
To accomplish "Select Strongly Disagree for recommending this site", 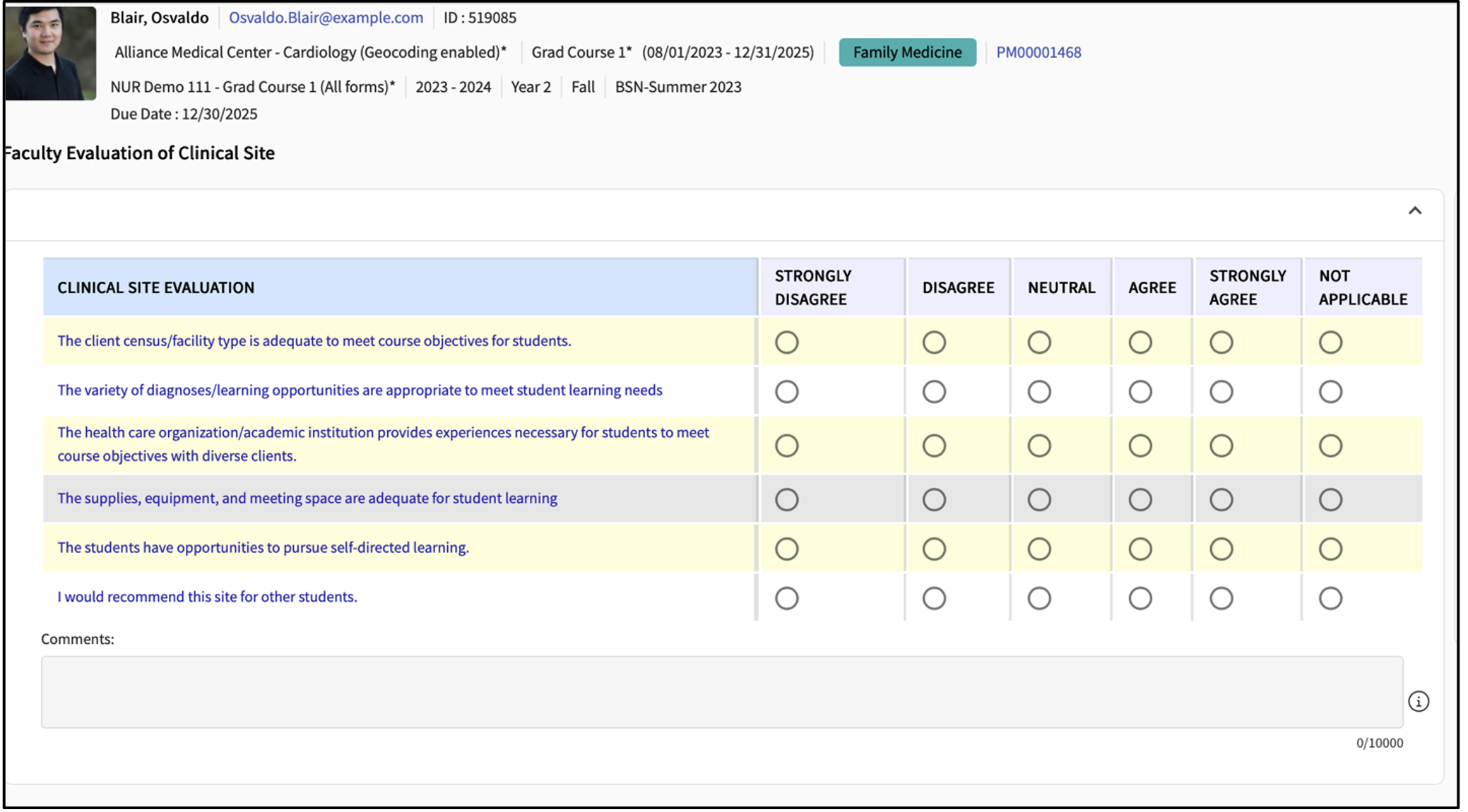I will coord(786,599).
